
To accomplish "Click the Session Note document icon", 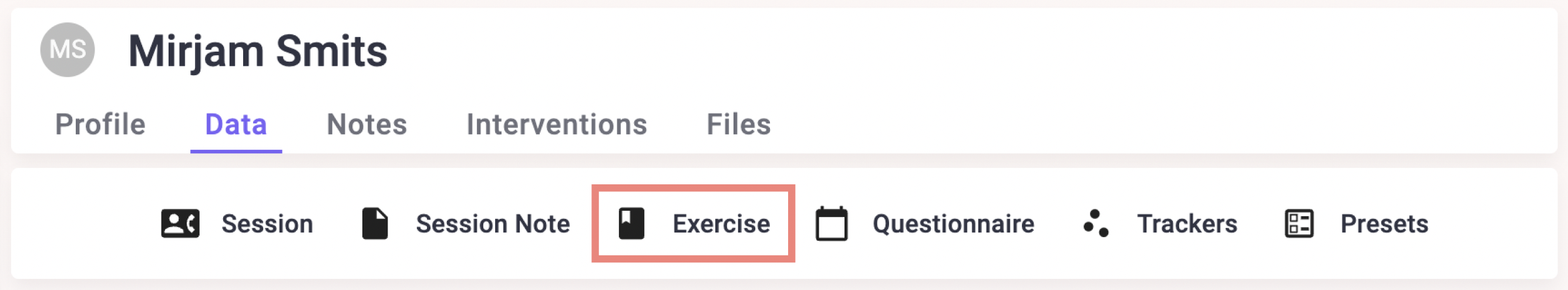I will tap(375, 224).
